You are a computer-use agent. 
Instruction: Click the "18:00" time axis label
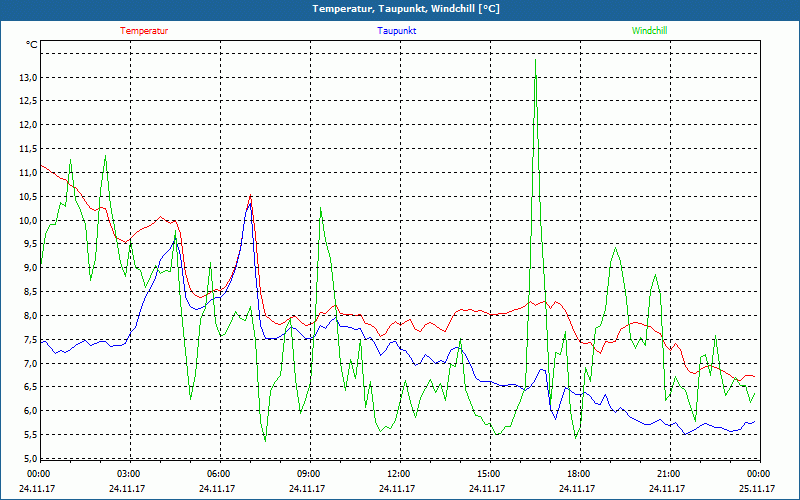(x=577, y=474)
